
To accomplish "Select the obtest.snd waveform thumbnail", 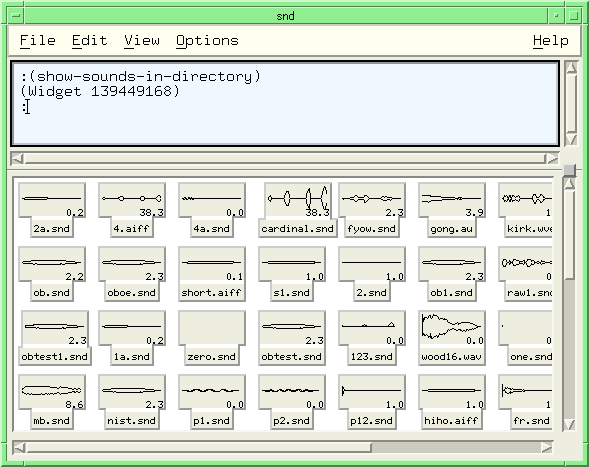I will (292, 328).
